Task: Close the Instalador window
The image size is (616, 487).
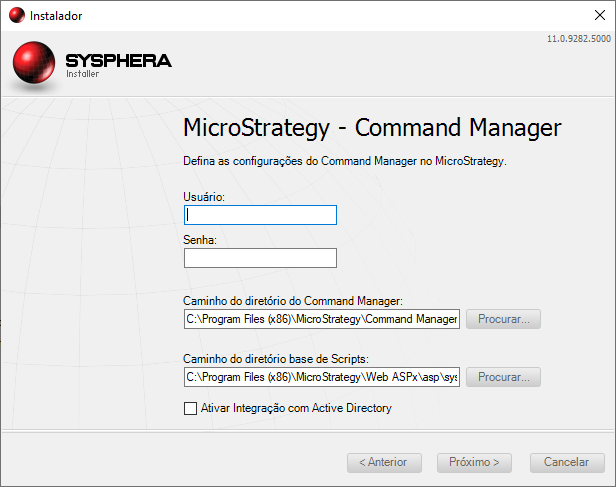Action: [600, 15]
